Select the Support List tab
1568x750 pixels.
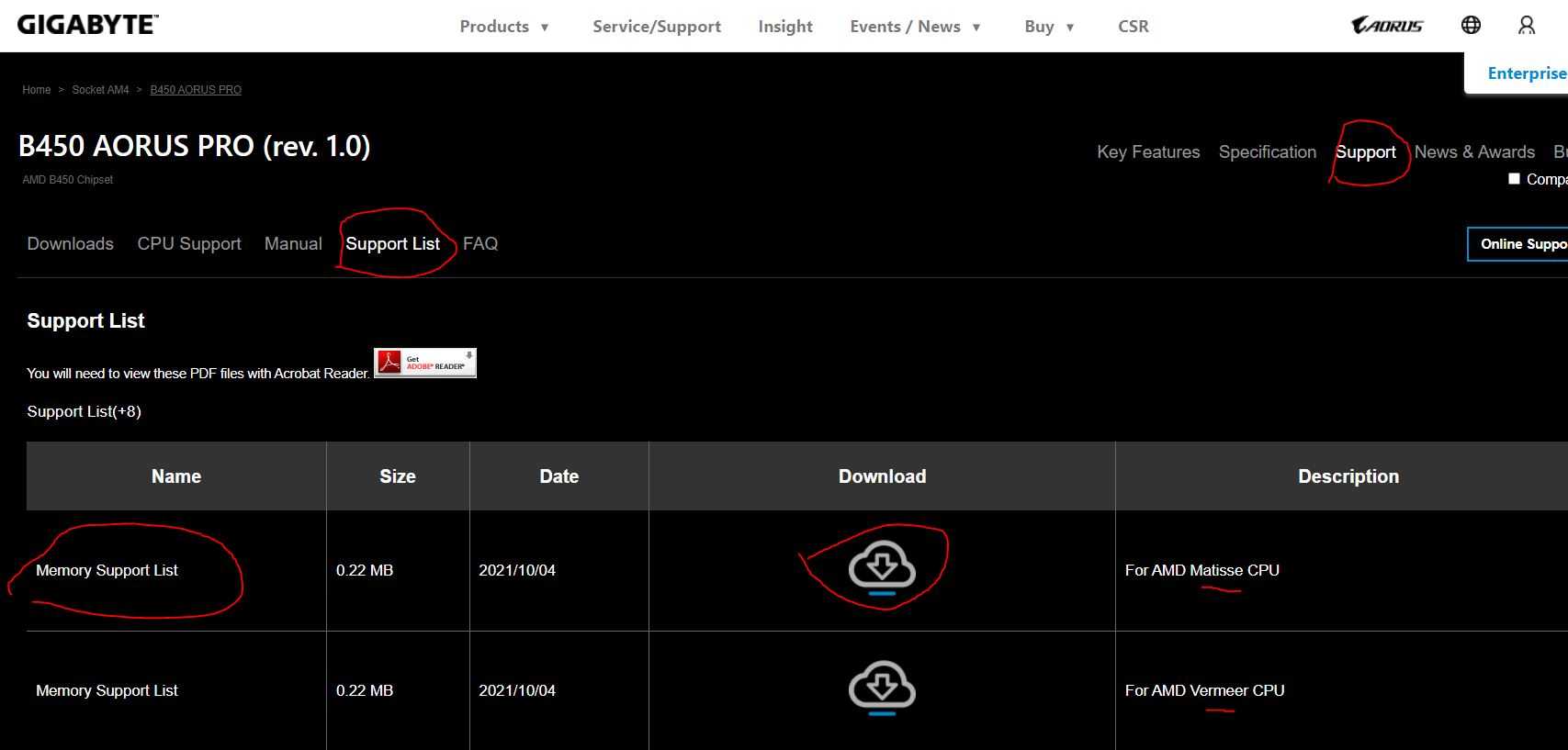[392, 243]
